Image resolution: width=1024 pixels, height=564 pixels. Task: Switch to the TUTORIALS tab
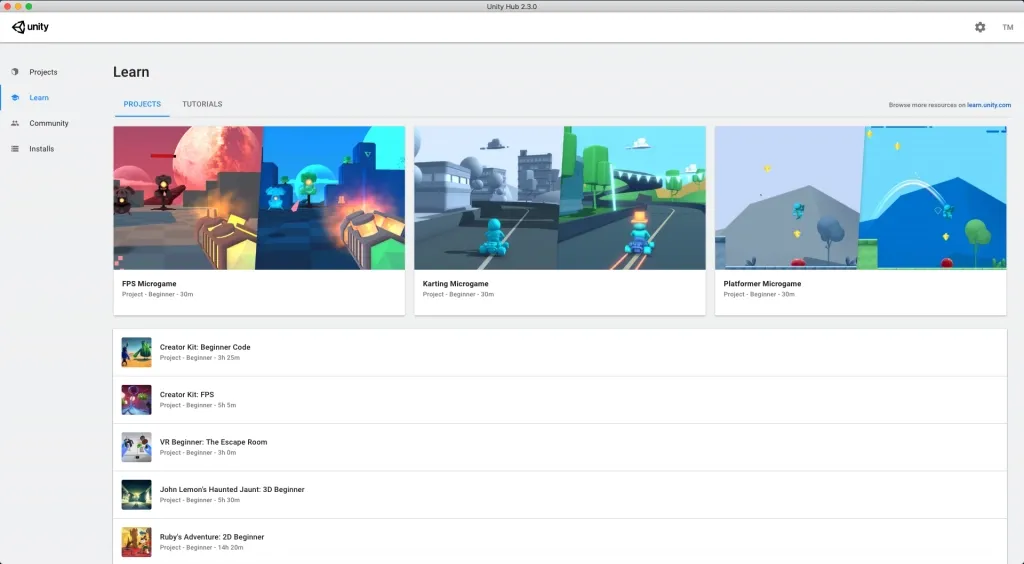(202, 104)
